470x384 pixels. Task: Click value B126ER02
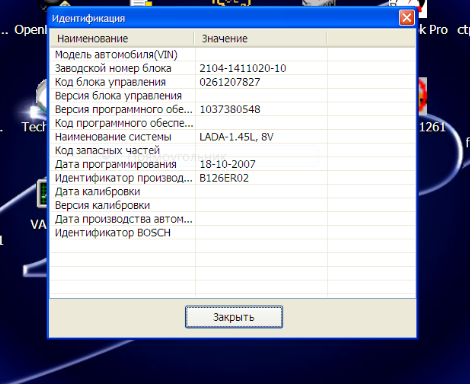[224, 178]
